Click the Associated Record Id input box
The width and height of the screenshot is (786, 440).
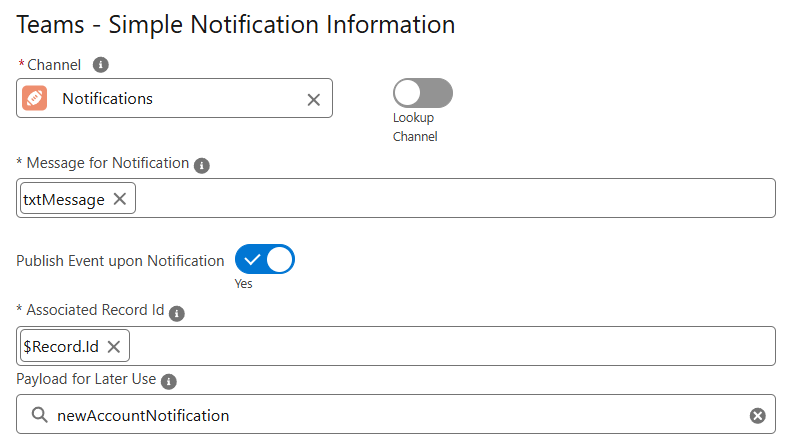396,346
